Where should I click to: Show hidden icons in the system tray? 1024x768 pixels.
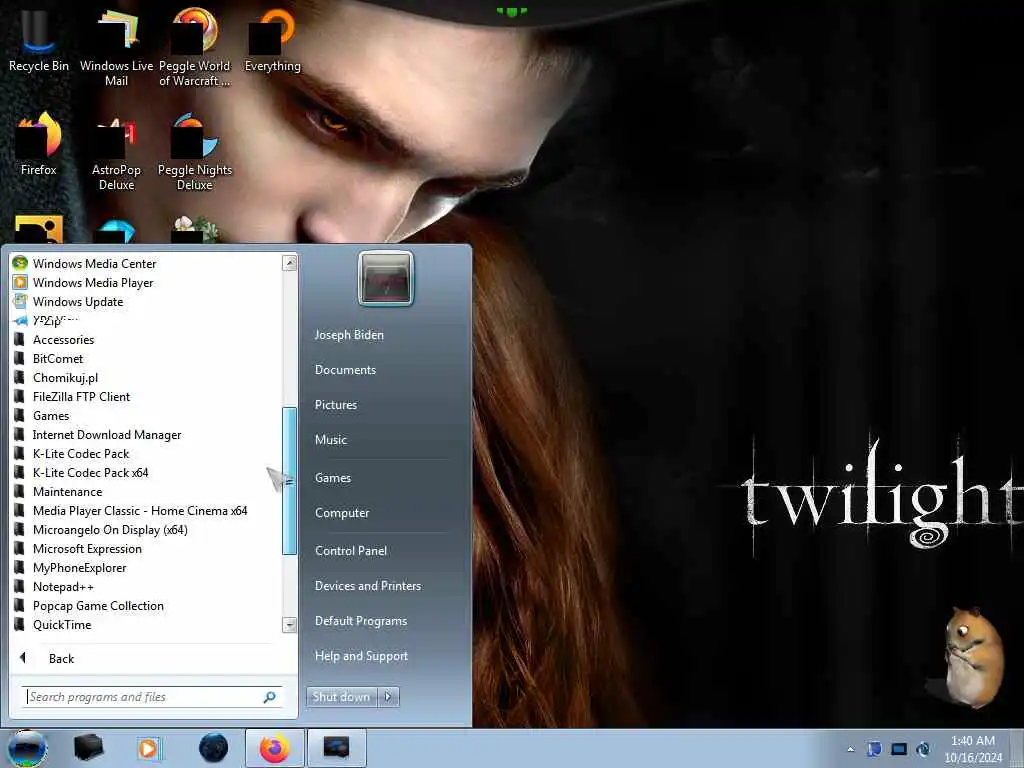[850, 749]
